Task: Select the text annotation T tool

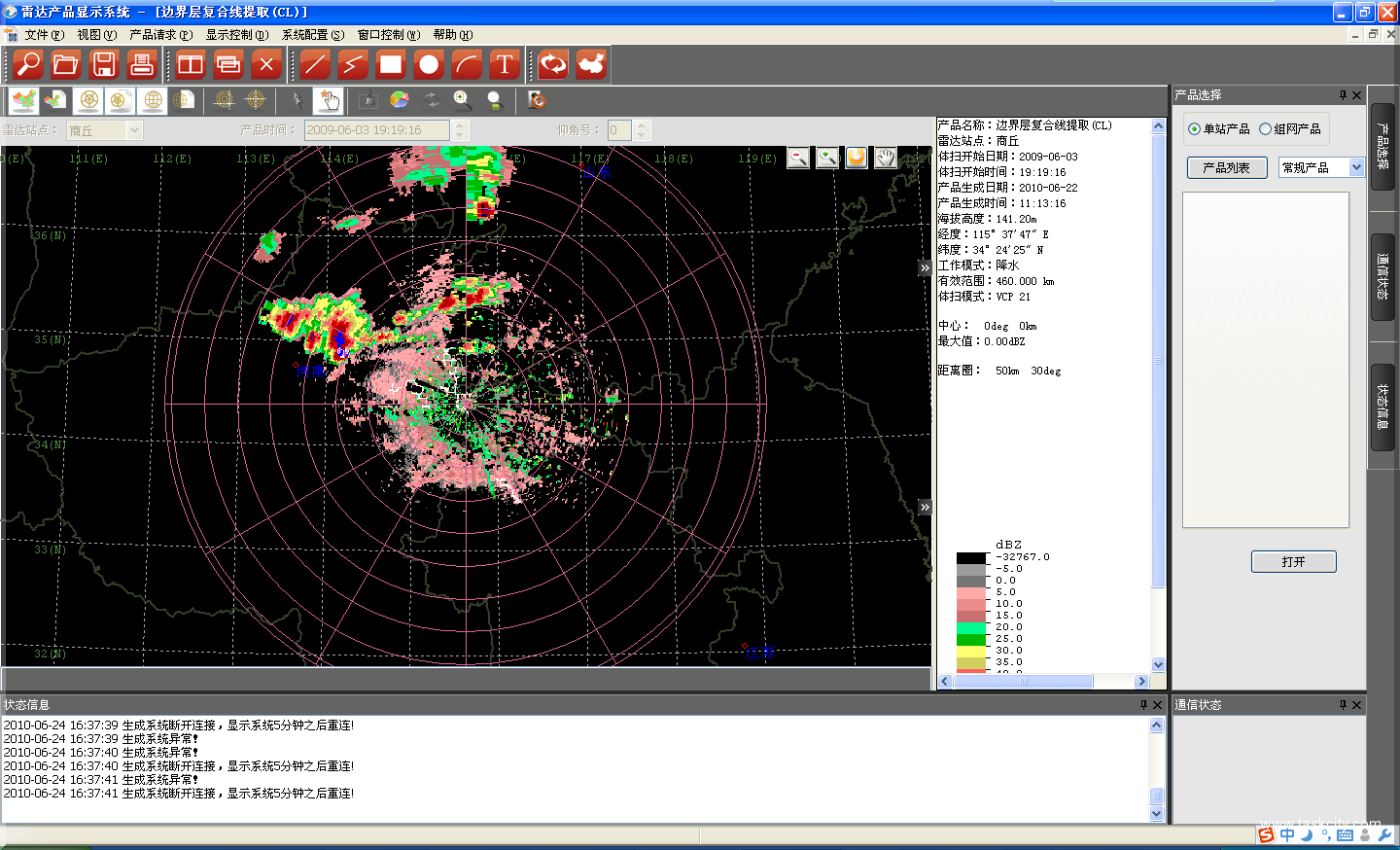Action: coord(504,65)
